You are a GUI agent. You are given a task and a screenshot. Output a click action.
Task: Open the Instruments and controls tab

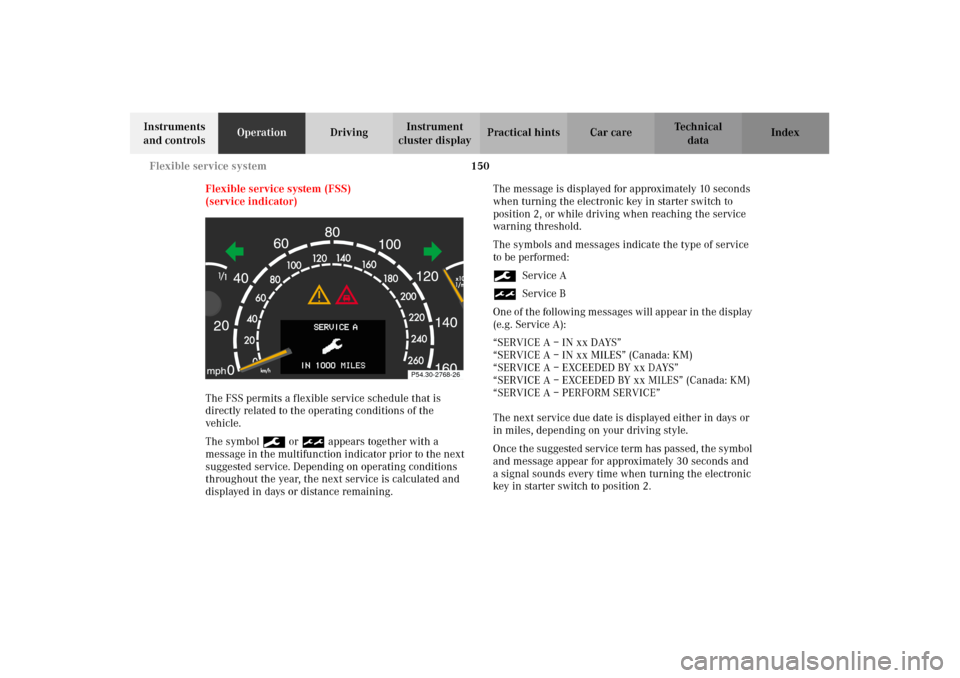[174, 133]
